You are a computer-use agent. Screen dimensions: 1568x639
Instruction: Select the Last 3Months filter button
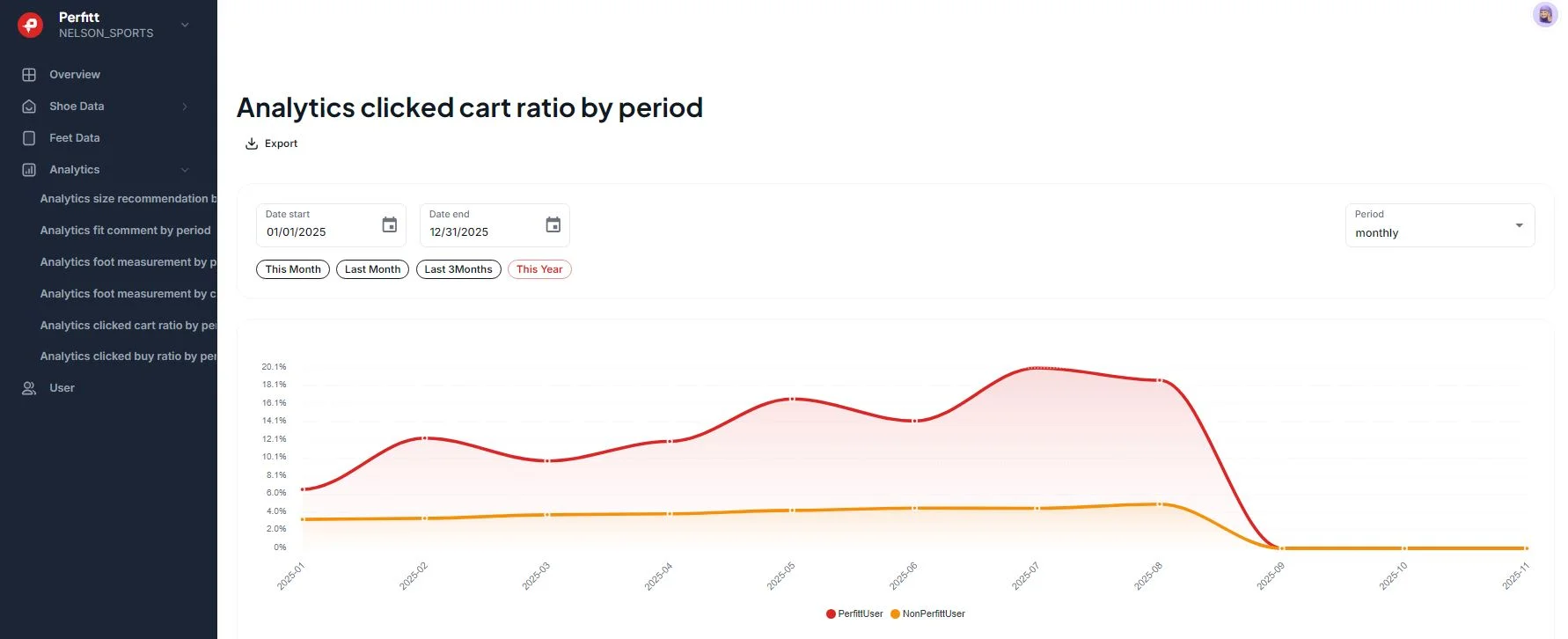coord(458,269)
